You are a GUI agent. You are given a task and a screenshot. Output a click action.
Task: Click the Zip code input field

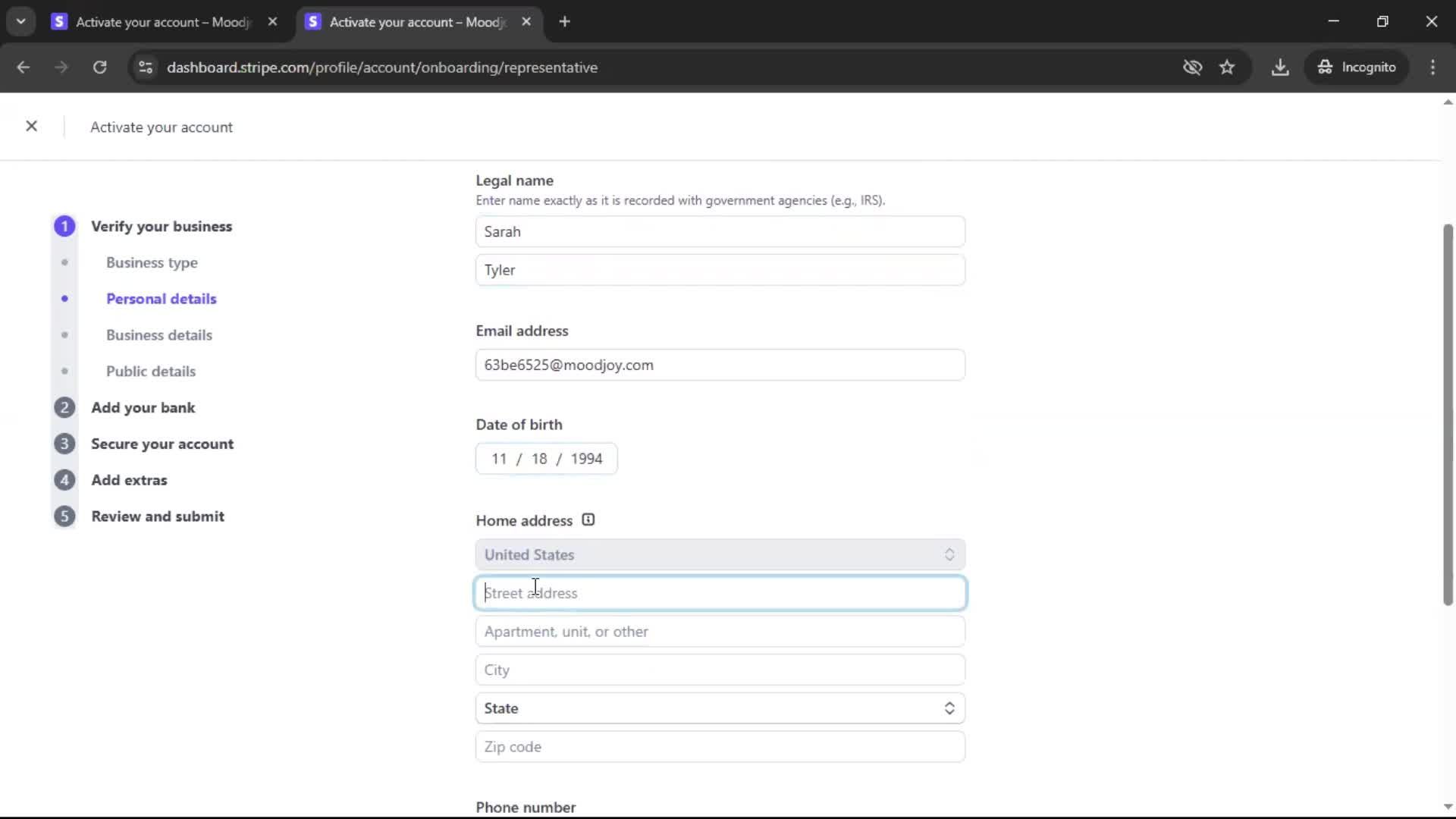[720, 747]
